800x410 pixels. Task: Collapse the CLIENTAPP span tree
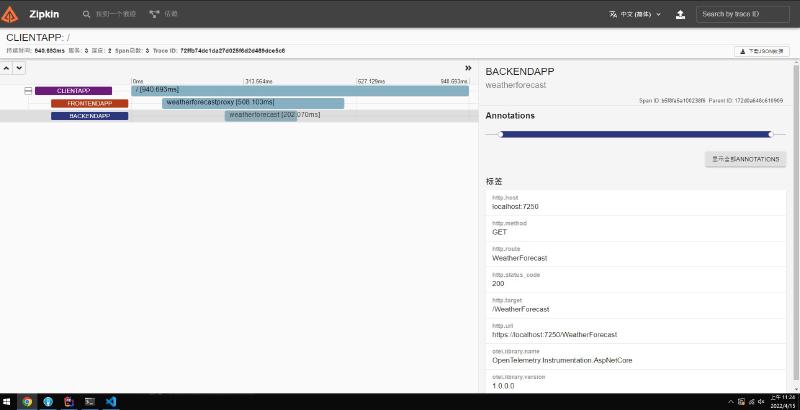click(x=28, y=91)
